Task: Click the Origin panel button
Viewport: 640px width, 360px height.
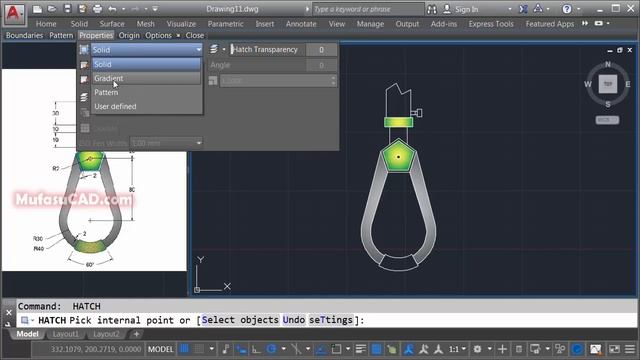Action: (129, 36)
